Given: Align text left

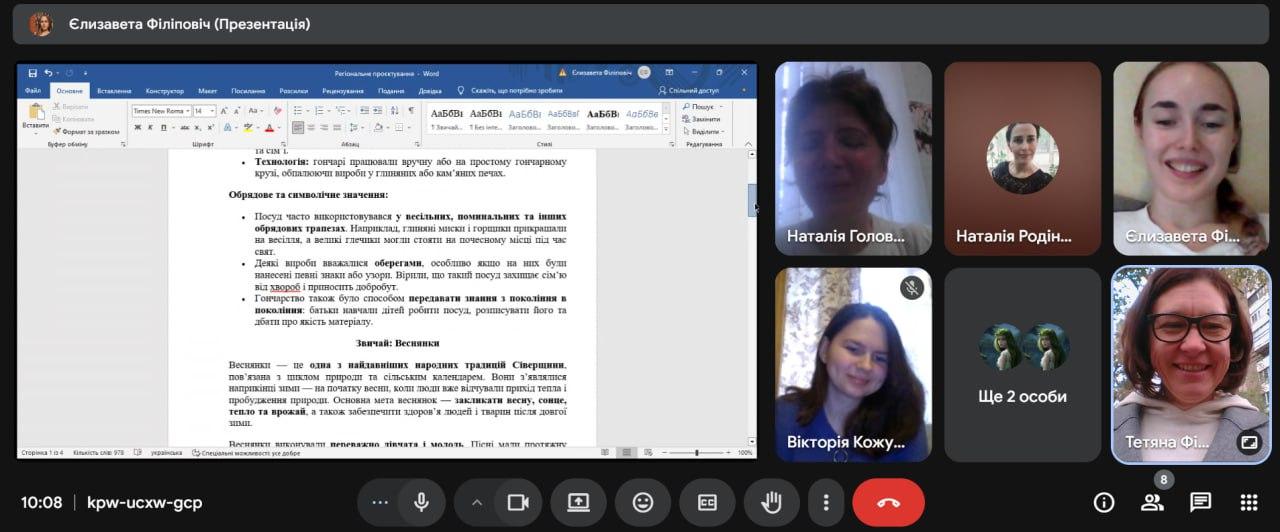Looking at the screenshot, I should click(298, 128).
